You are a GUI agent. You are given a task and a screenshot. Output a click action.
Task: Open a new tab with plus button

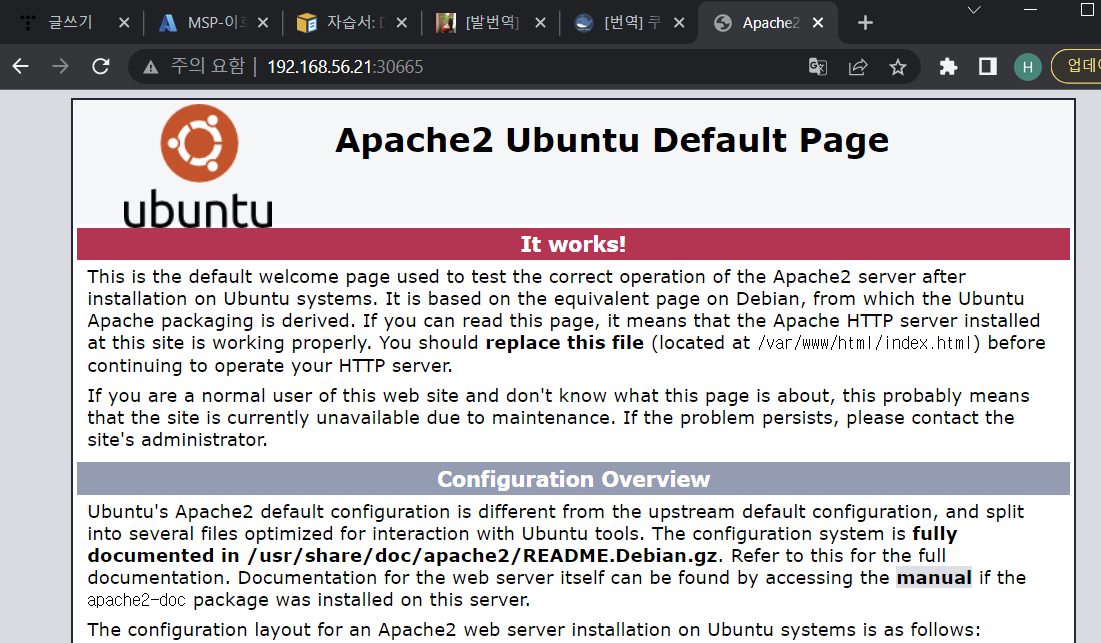click(x=865, y=23)
